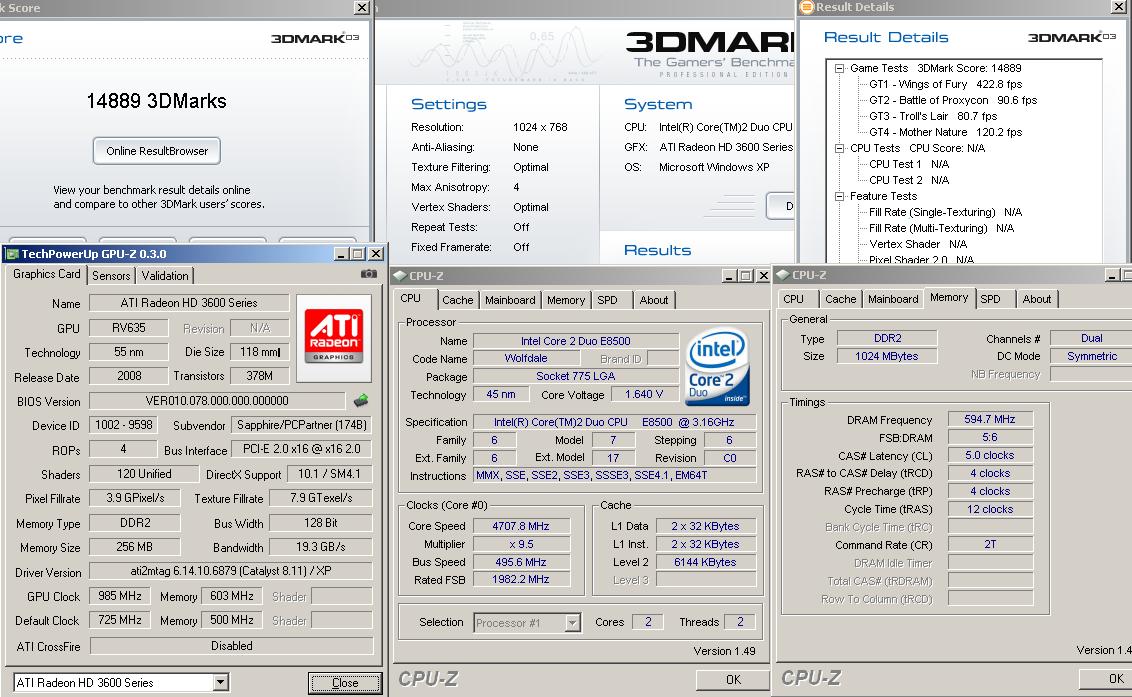Click OK in the middle CPU-Z window

(733, 680)
